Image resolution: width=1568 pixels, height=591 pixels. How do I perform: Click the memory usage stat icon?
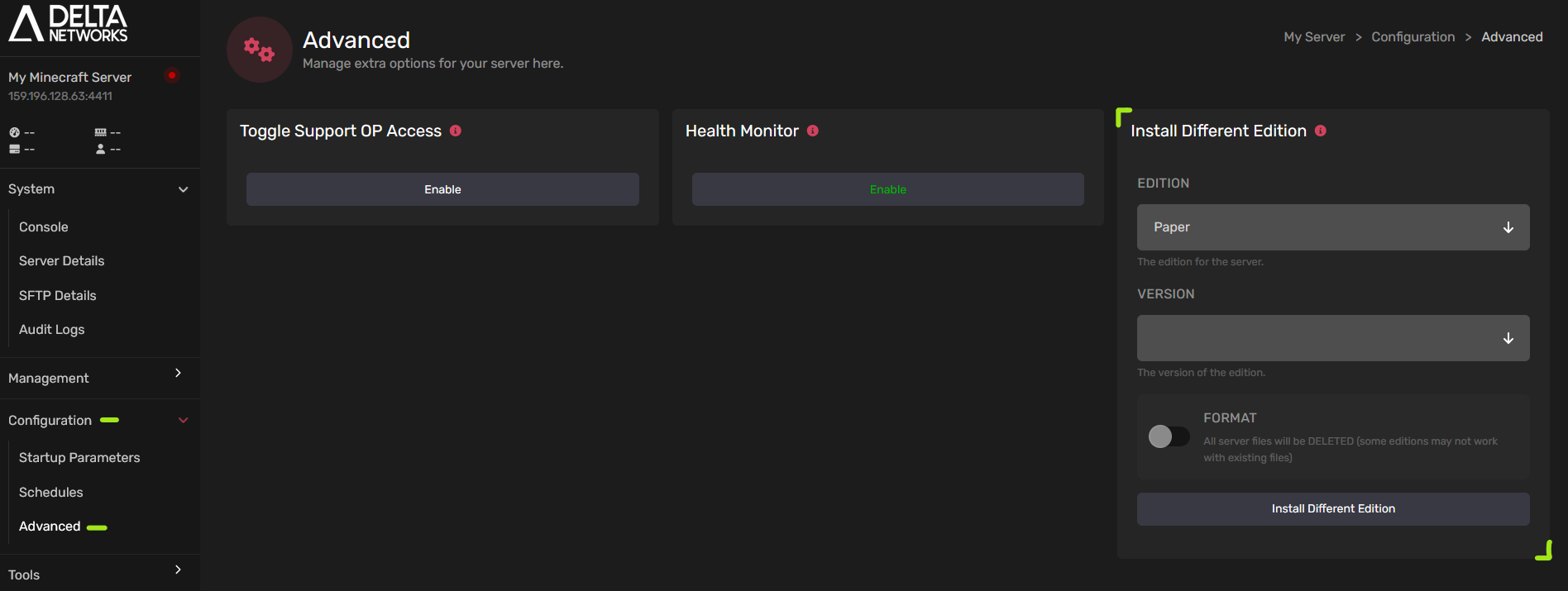pyautogui.click(x=100, y=132)
